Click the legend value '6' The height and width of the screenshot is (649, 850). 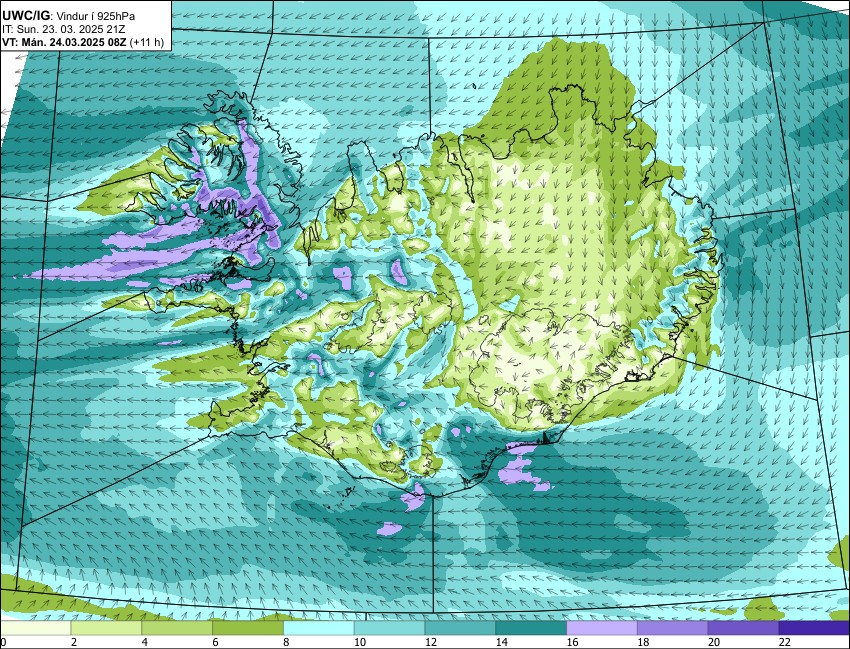pos(215,642)
